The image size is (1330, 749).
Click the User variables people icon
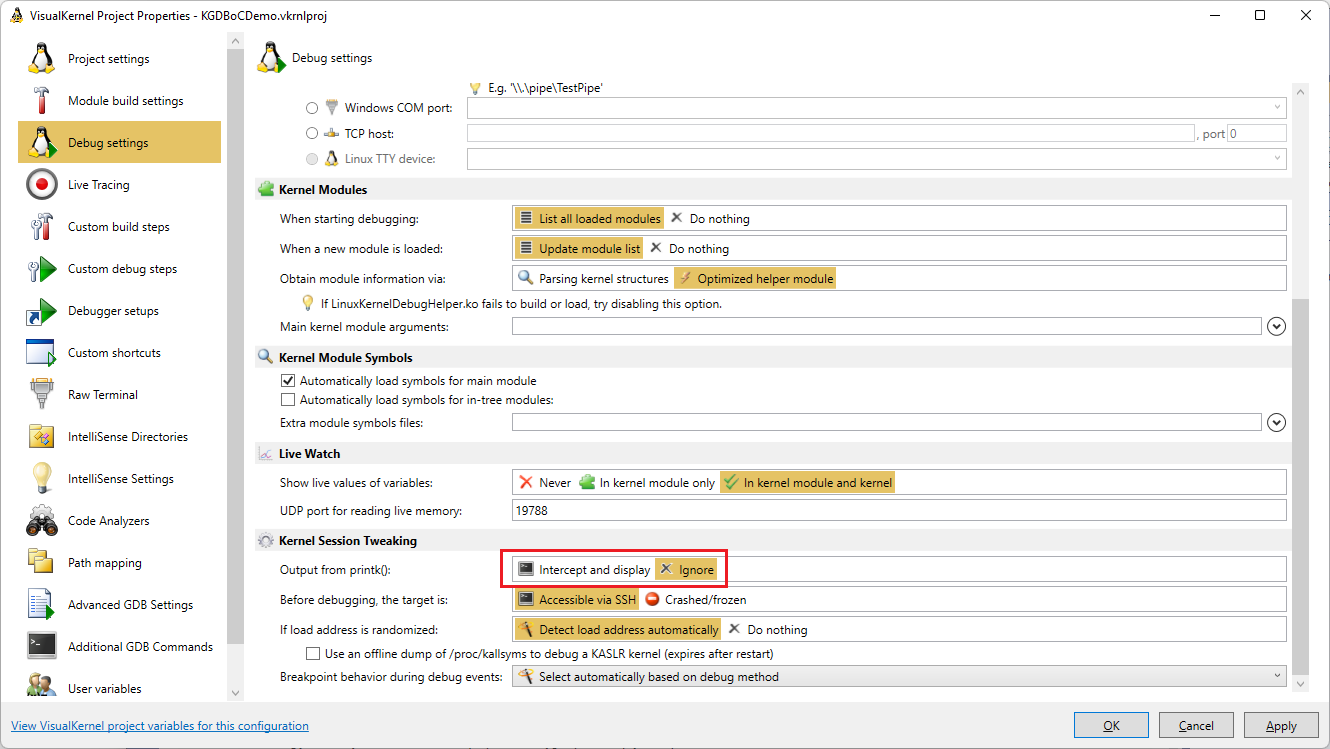point(41,687)
